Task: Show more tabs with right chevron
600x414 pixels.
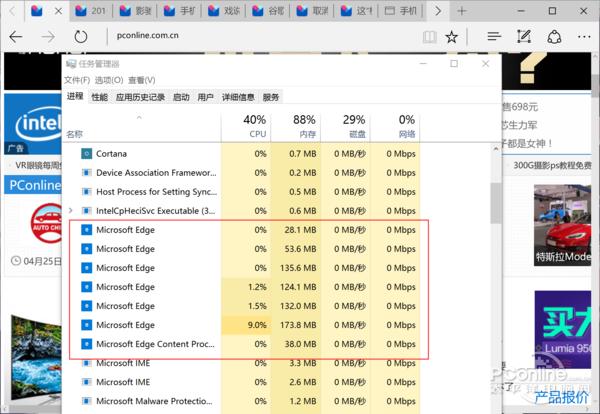Action: 438,11
